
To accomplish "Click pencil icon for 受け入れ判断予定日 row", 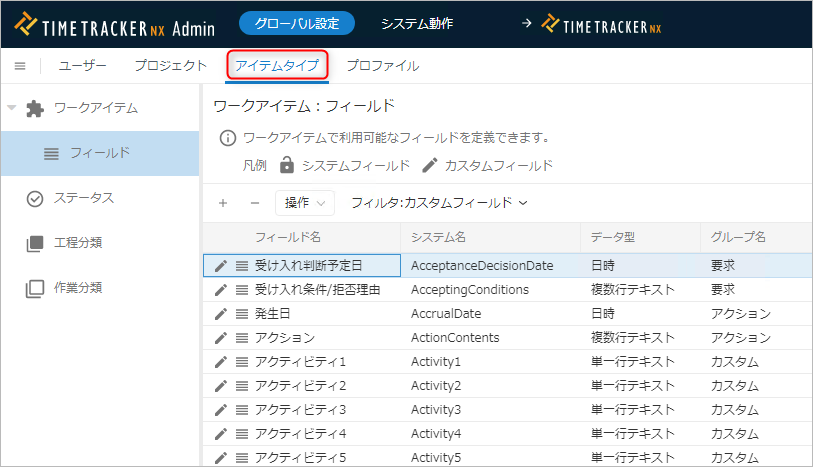I will pos(221,266).
